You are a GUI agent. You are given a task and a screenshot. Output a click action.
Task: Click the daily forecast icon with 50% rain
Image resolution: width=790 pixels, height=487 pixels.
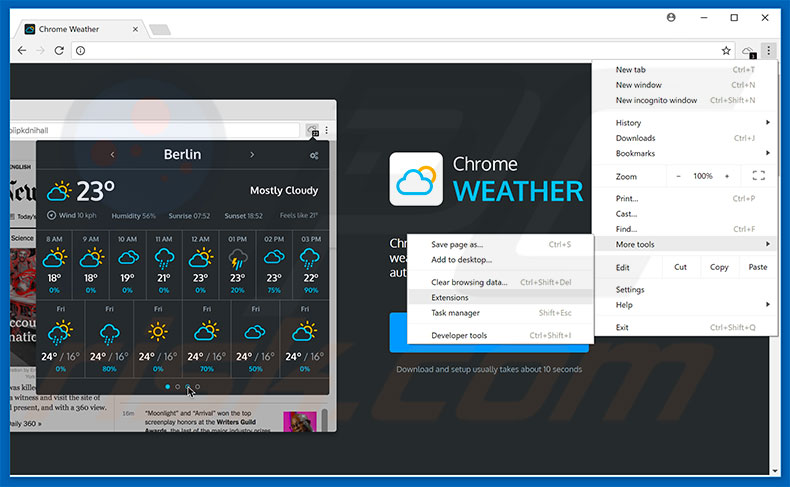[255, 332]
